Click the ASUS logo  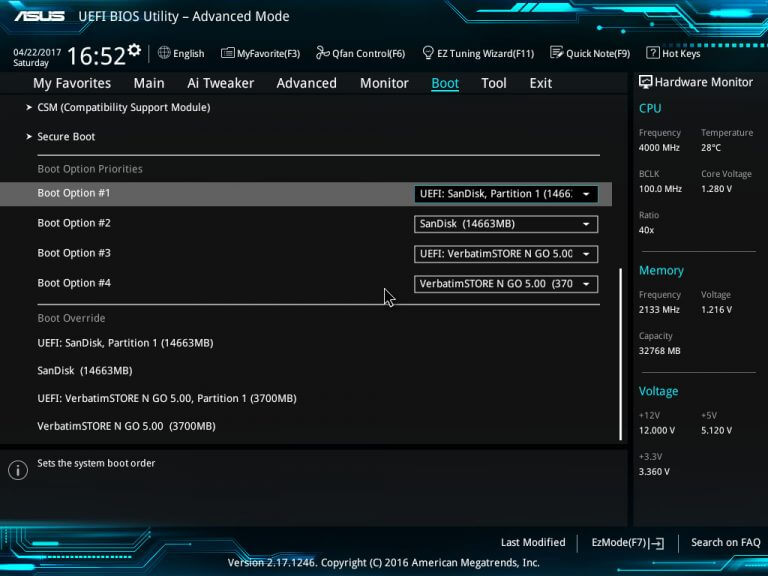pos(39,16)
